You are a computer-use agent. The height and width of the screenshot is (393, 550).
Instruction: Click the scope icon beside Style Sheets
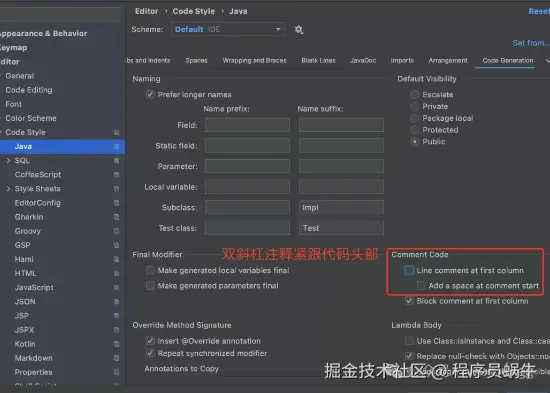click(116, 189)
